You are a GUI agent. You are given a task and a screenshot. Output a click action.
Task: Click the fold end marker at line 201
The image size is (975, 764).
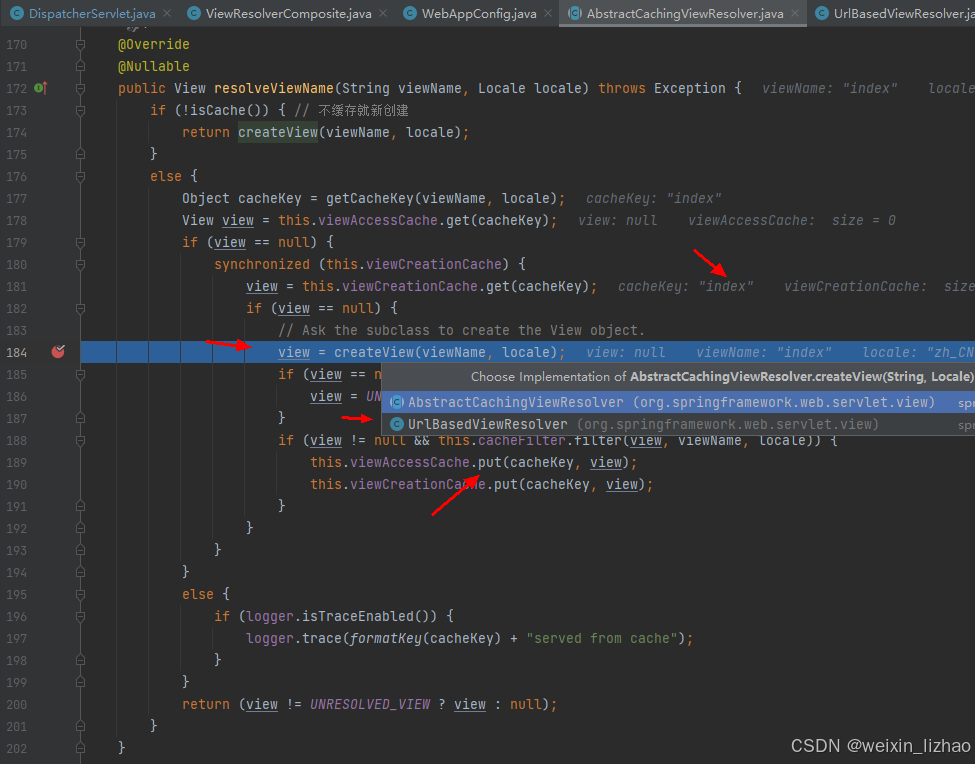pos(80,726)
